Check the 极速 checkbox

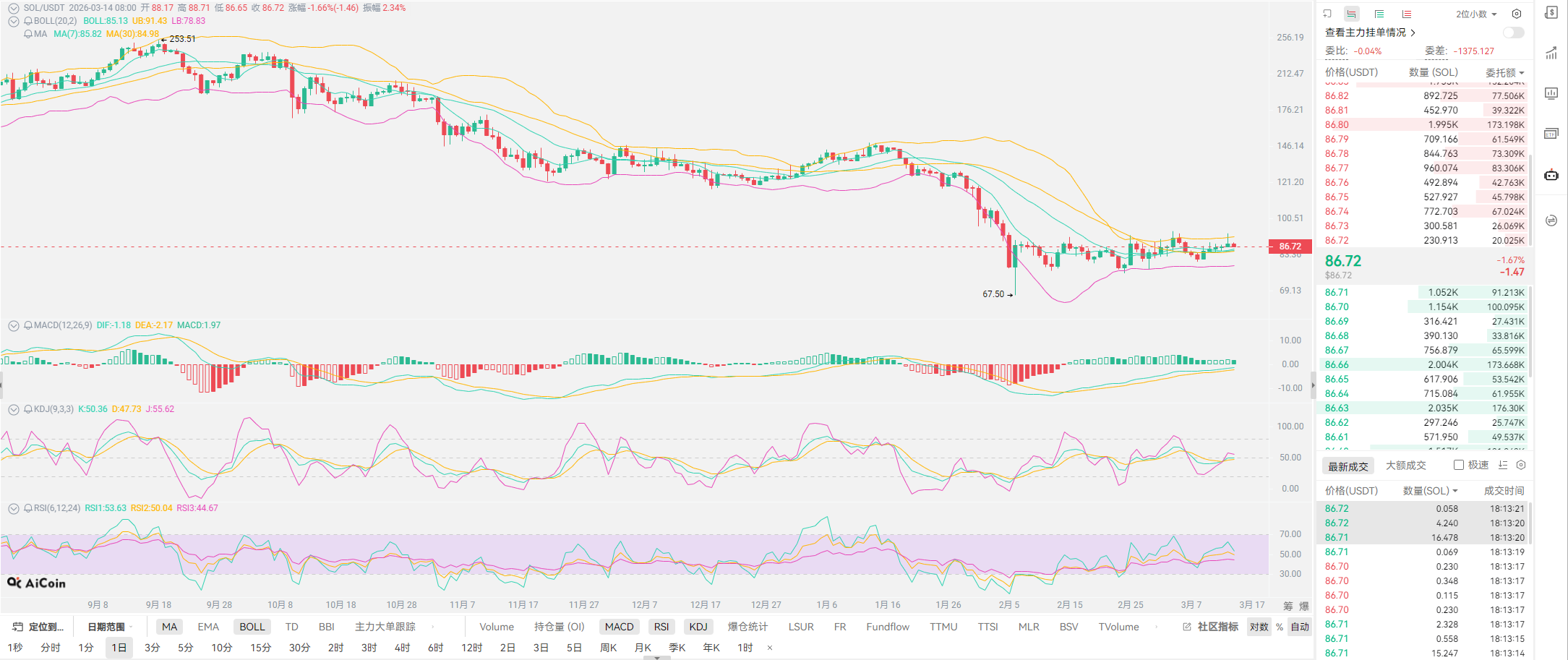1459,465
